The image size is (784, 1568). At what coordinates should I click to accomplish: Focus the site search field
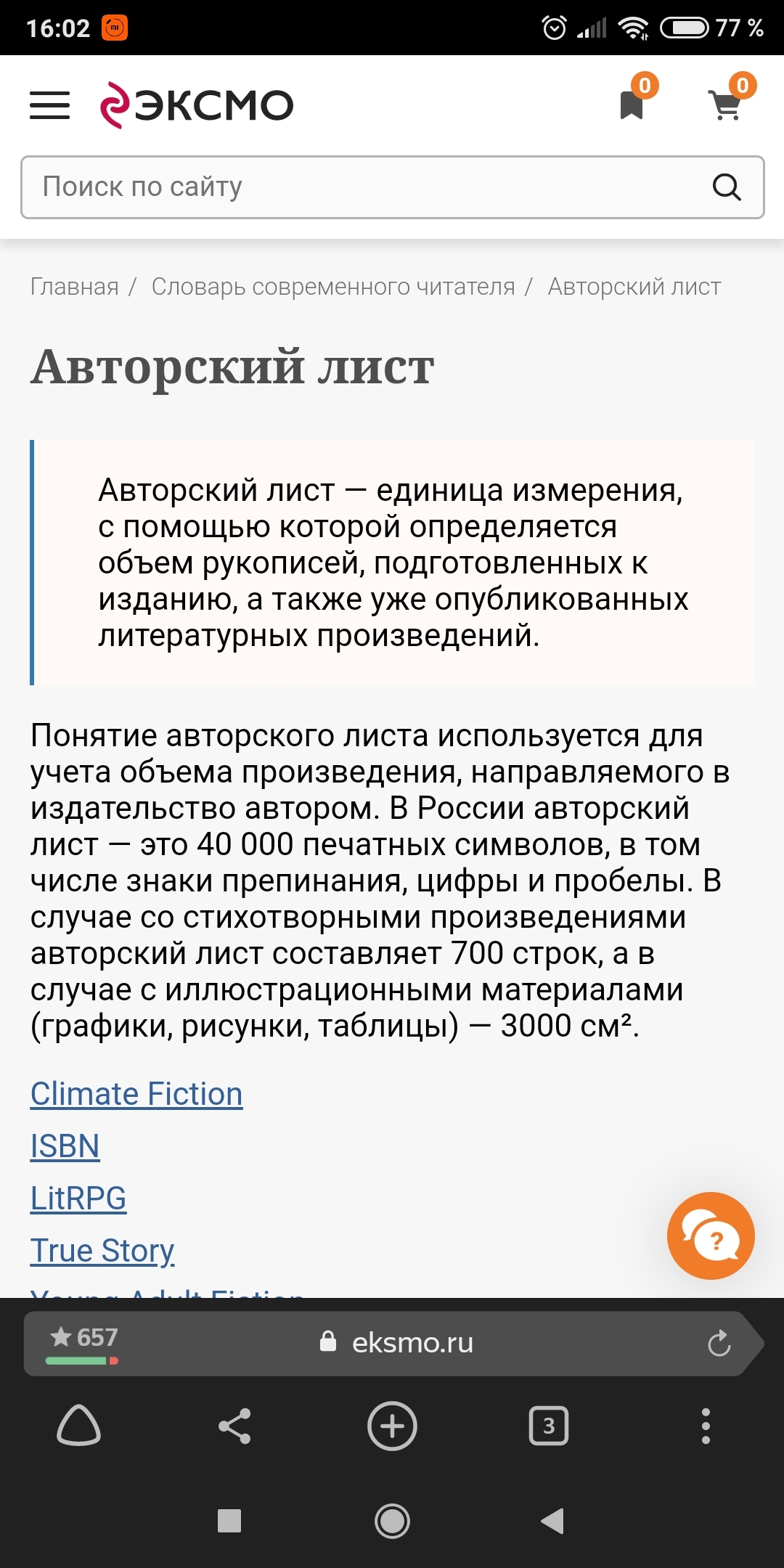[363, 187]
